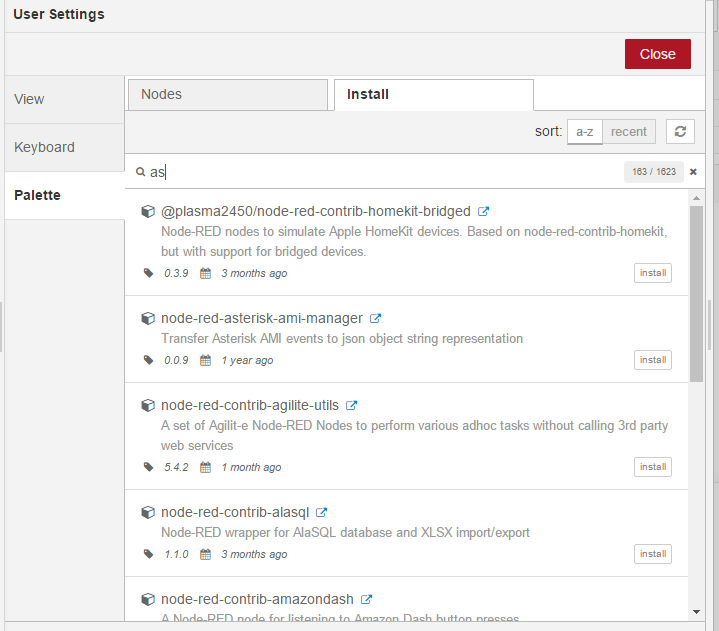Click calendar icon beside 1 year ago
This screenshot has height=631, width=719.
click(205, 360)
